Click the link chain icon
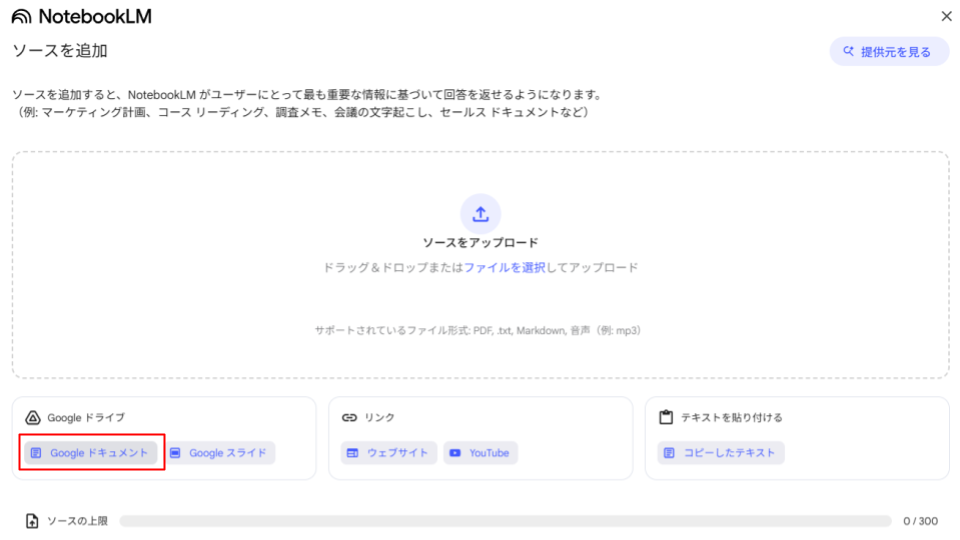The width and height of the screenshot is (960, 540). tap(349, 418)
